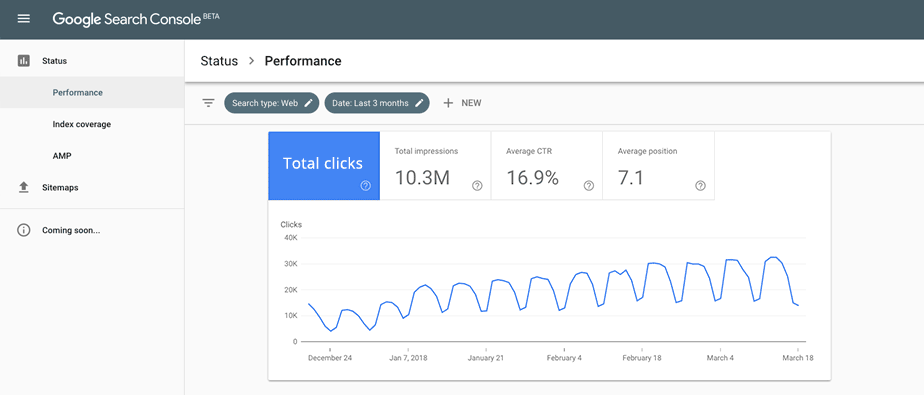Toggle the Average CTR metric card
This screenshot has height=395, width=924.
(547, 166)
